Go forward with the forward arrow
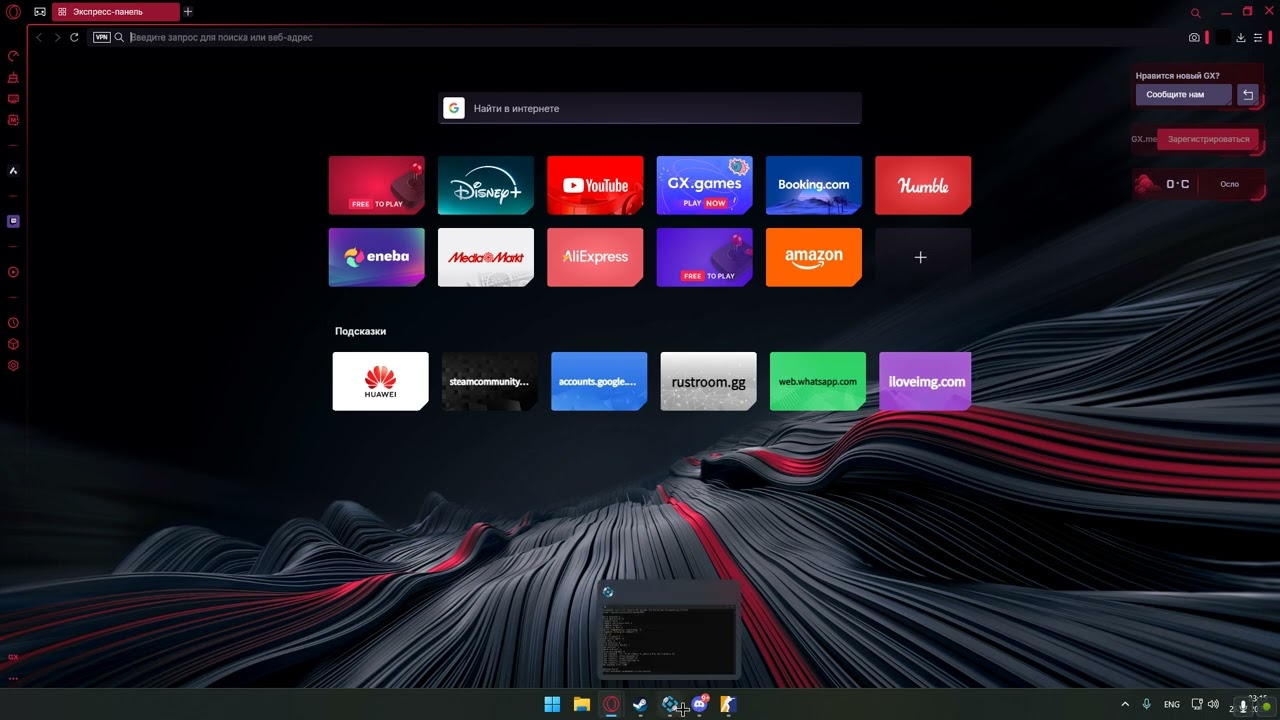1280x720 pixels. pyautogui.click(x=57, y=37)
